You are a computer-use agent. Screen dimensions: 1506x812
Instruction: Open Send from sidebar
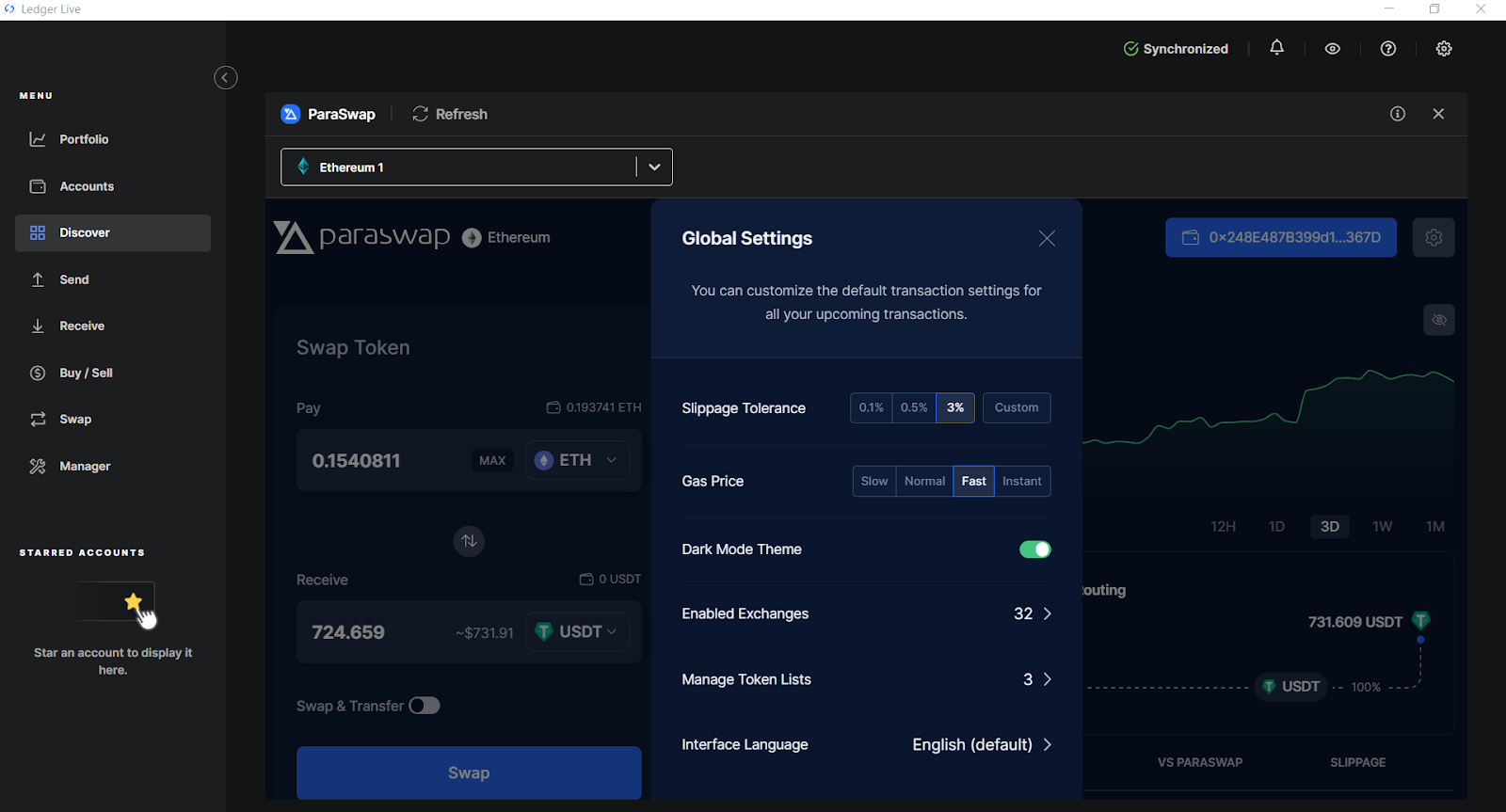(113, 279)
